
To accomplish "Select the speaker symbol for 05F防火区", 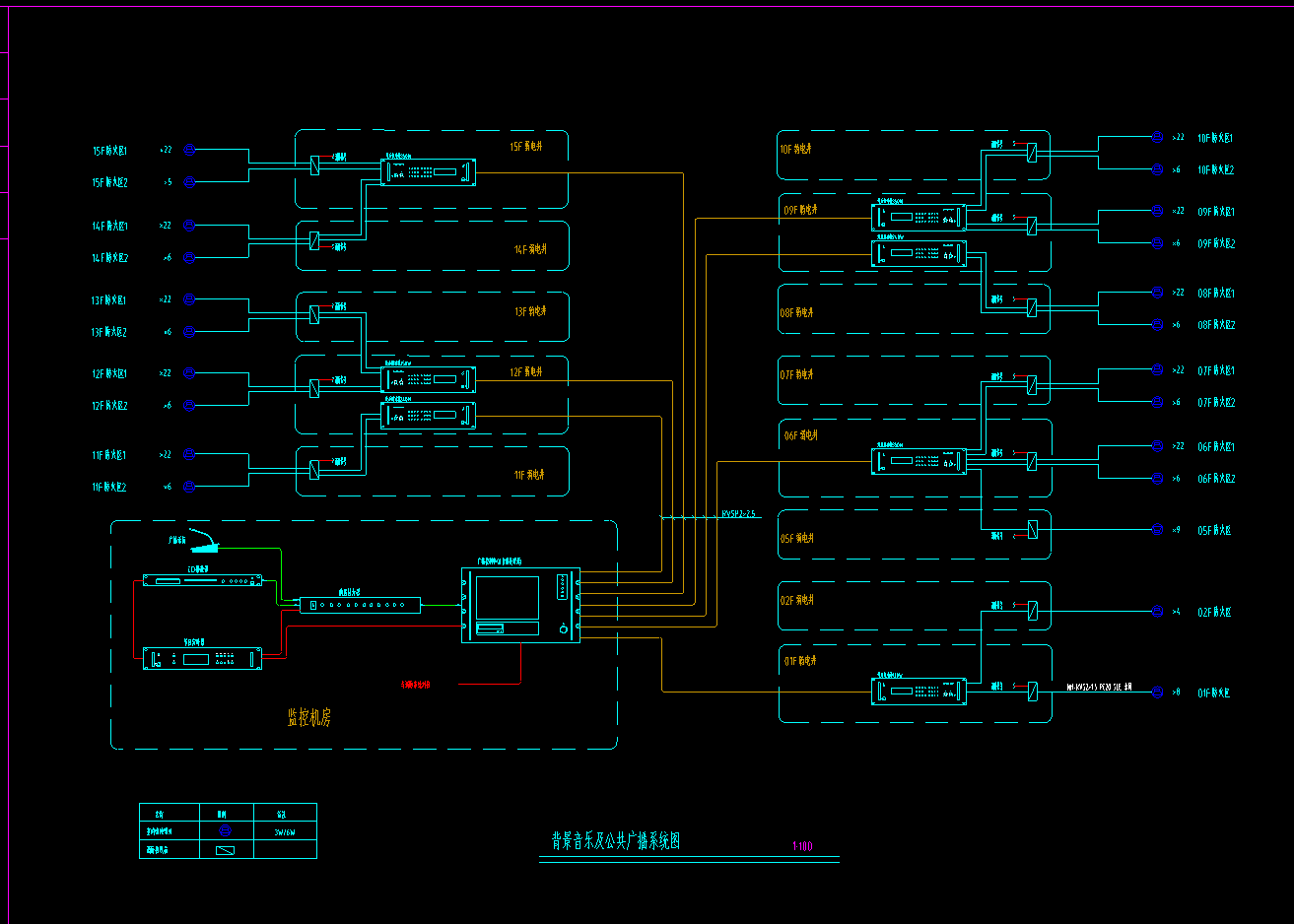I will [x=1157, y=530].
